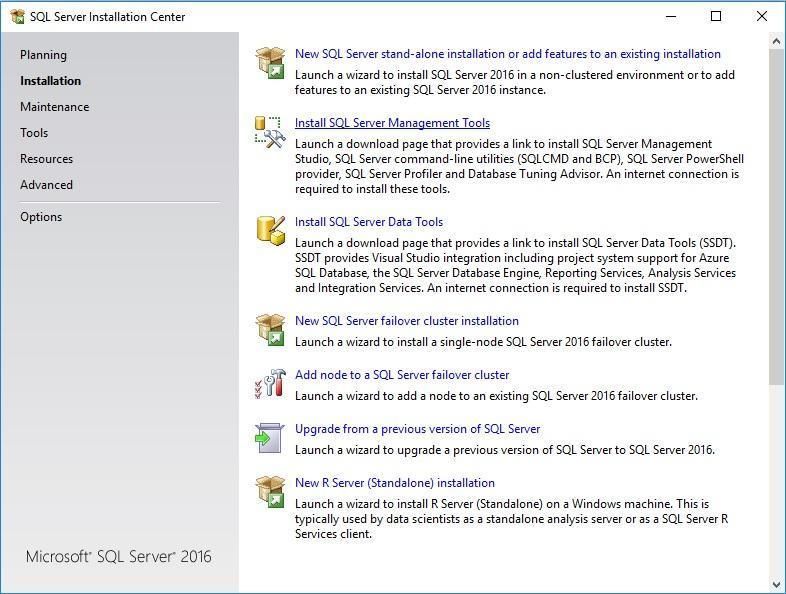Open Install SQL Server Management Tools link
The height and width of the screenshot is (594, 786).
tap(392, 123)
